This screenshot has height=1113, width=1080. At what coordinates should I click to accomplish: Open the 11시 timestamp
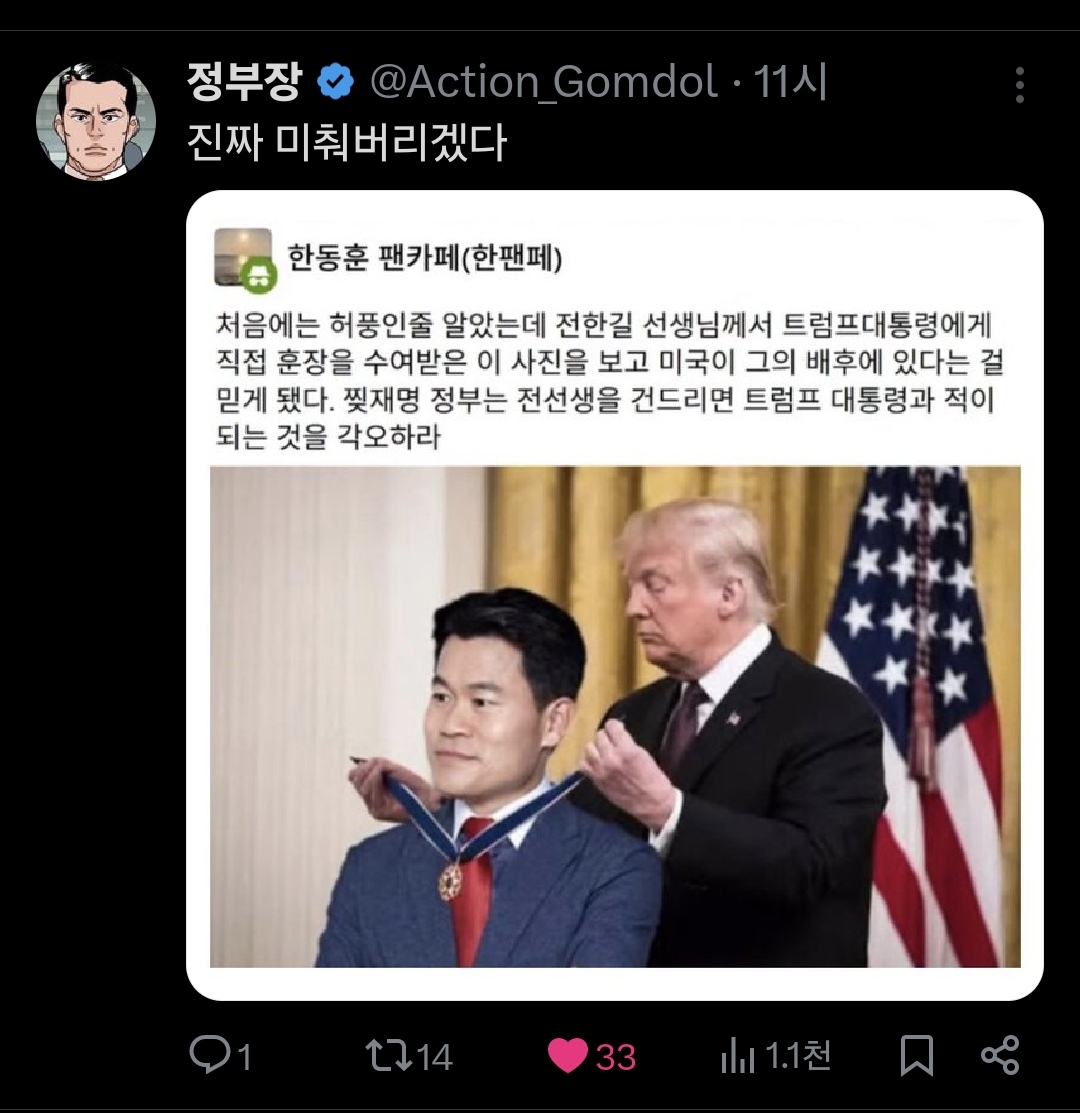pyautogui.click(x=790, y=82)
